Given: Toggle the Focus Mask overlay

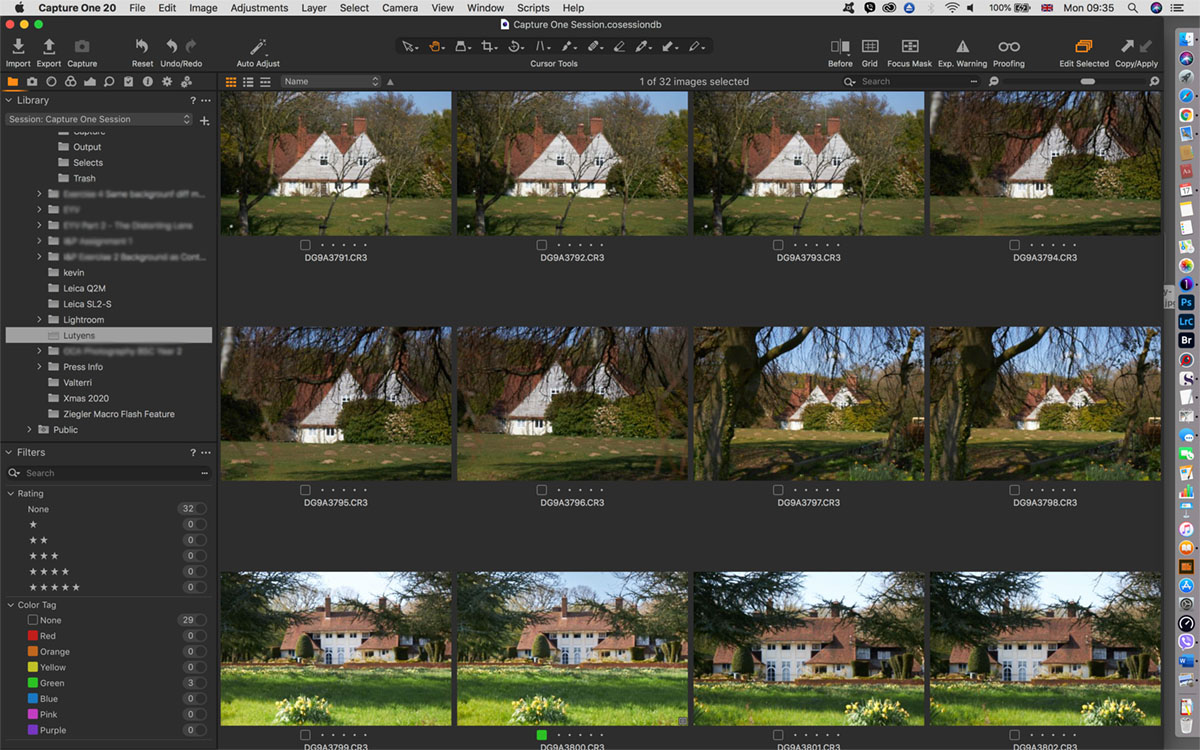Looking at the screenshot, I should pos(909,47).
